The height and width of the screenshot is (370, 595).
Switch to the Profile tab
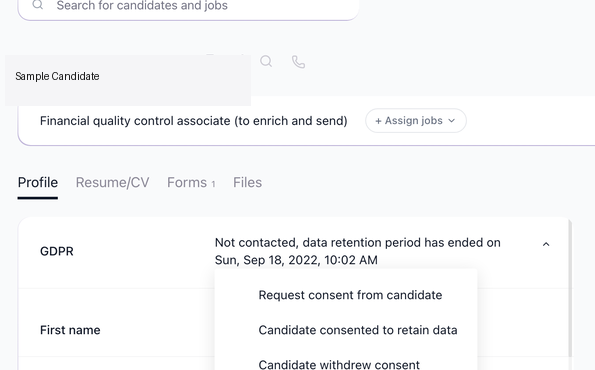click(38, 183)
